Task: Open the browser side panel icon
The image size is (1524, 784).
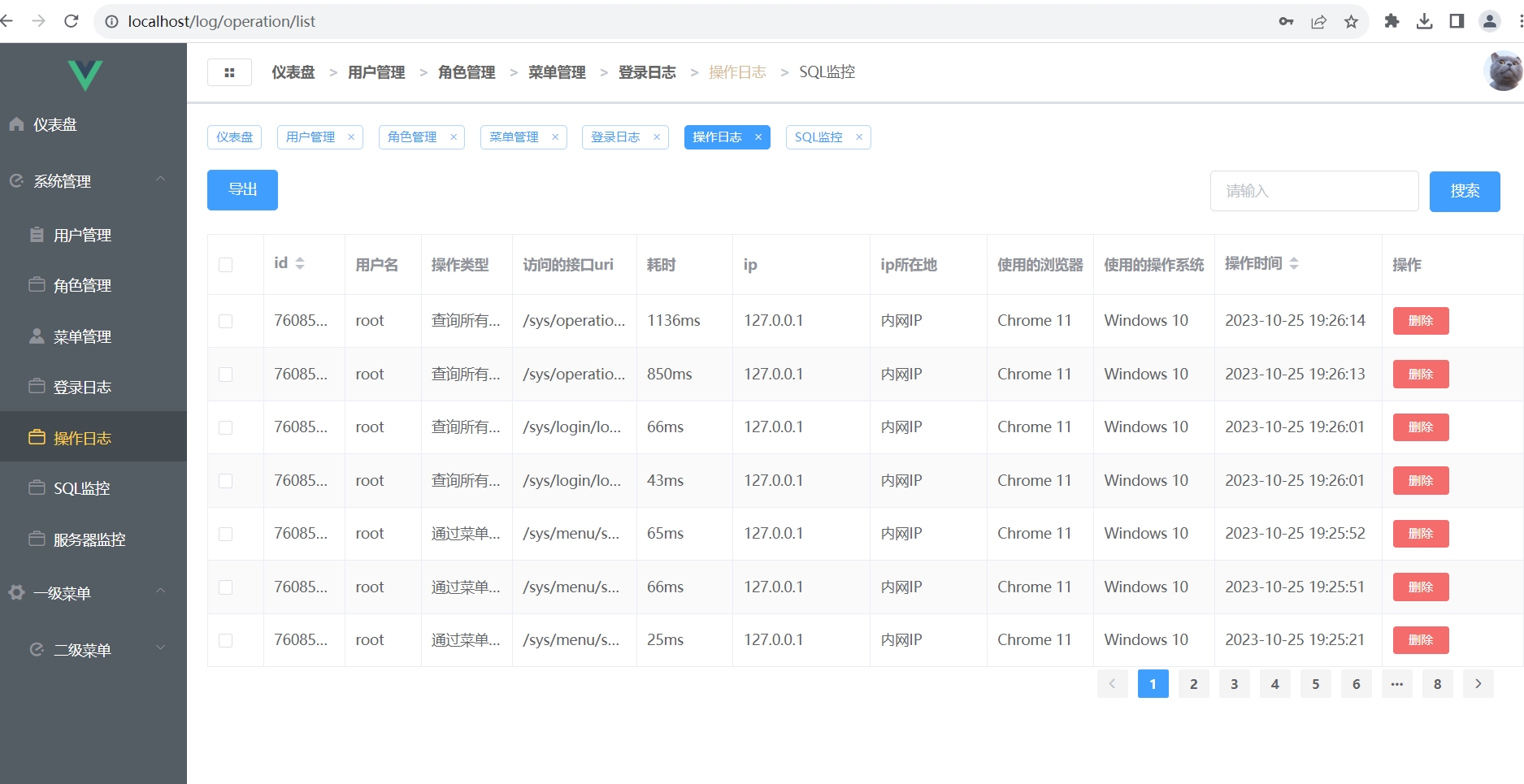Action: pos(1457,21)
